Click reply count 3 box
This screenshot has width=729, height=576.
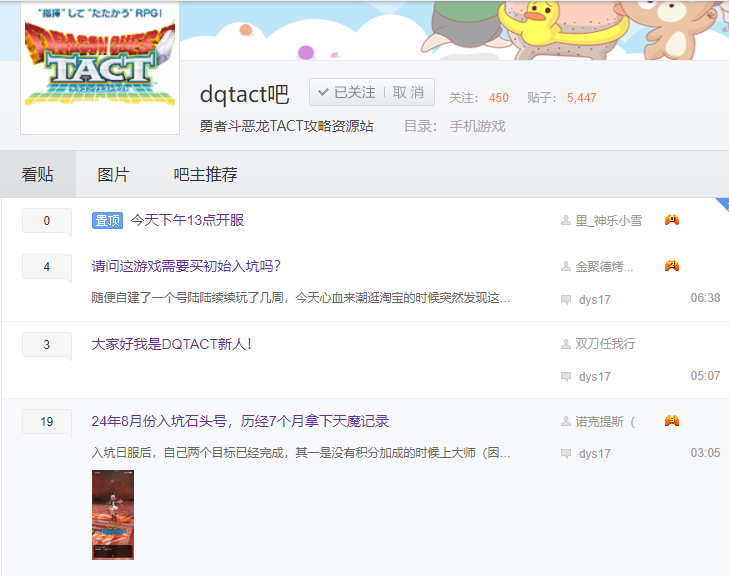coord(47,344)
